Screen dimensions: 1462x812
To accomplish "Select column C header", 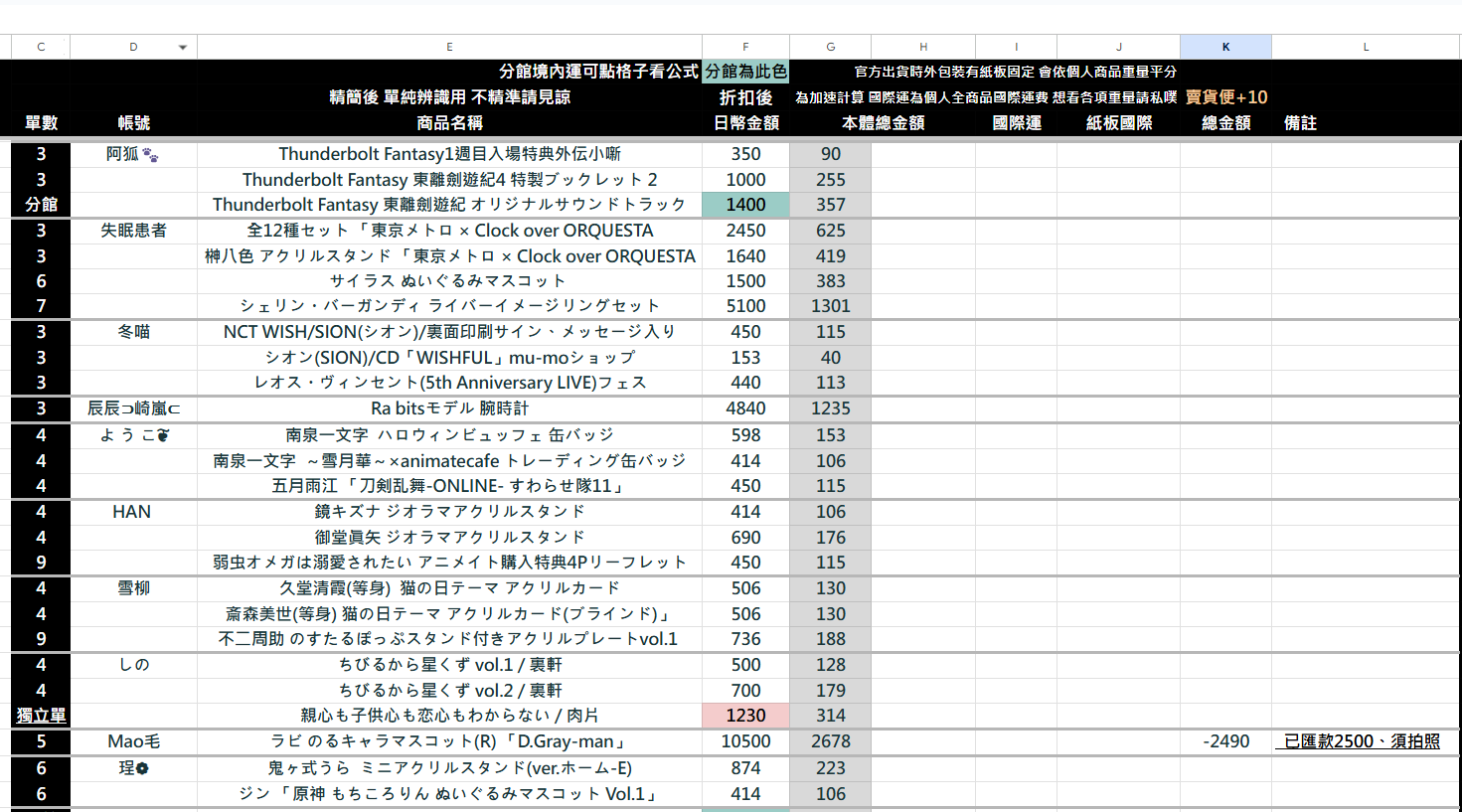I will pos(41,47).
